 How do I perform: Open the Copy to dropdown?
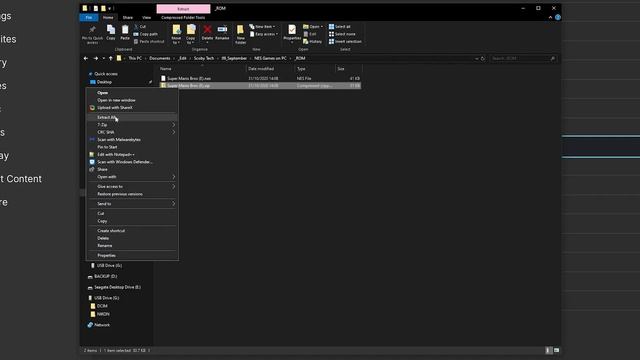coord(191,42)
